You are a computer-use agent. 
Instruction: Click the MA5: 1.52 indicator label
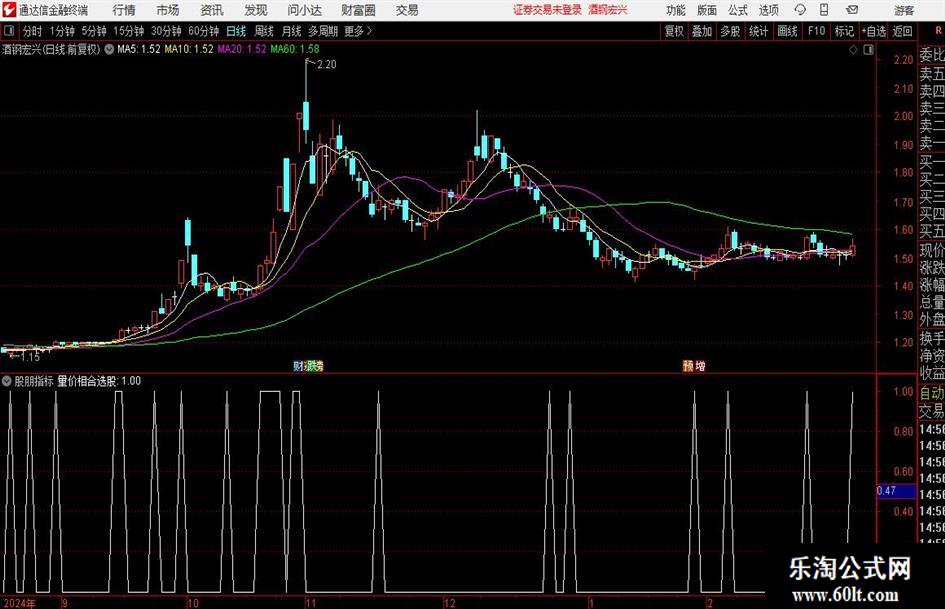(139, 49)
